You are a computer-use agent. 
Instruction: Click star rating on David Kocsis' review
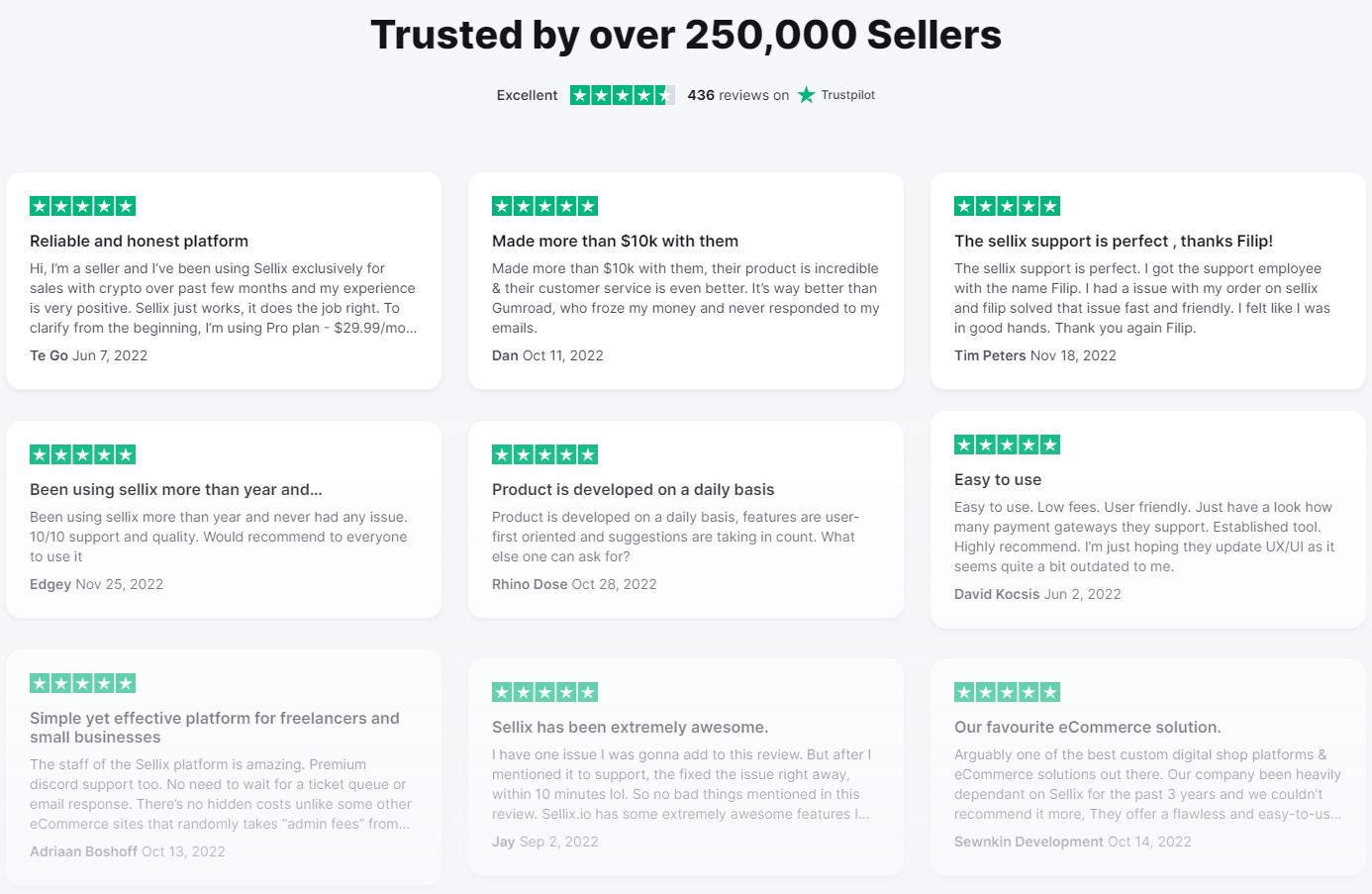[1007, 445]
